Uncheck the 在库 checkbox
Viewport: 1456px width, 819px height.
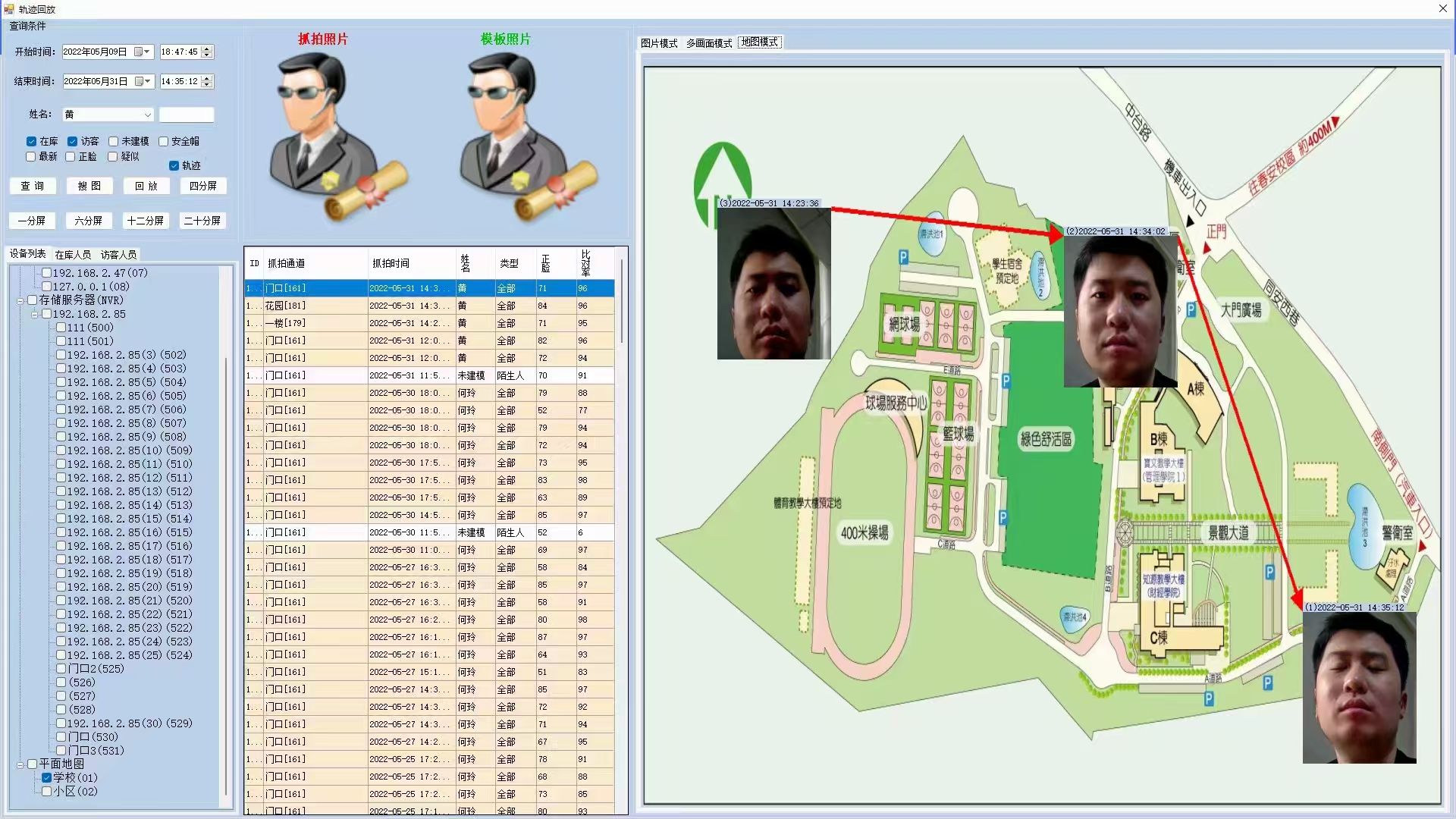point(31,142)
